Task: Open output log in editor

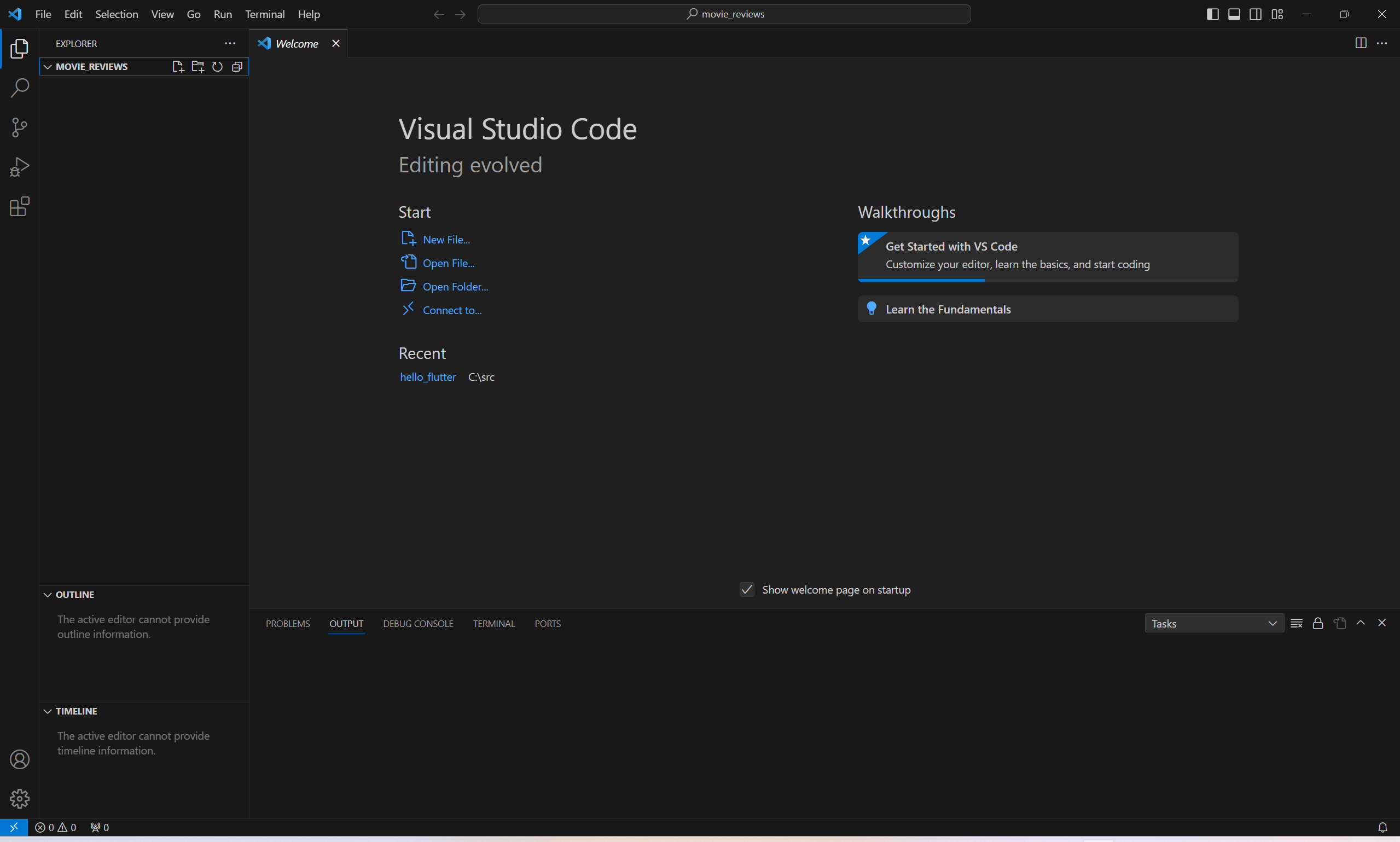Action: (1339, 623)
